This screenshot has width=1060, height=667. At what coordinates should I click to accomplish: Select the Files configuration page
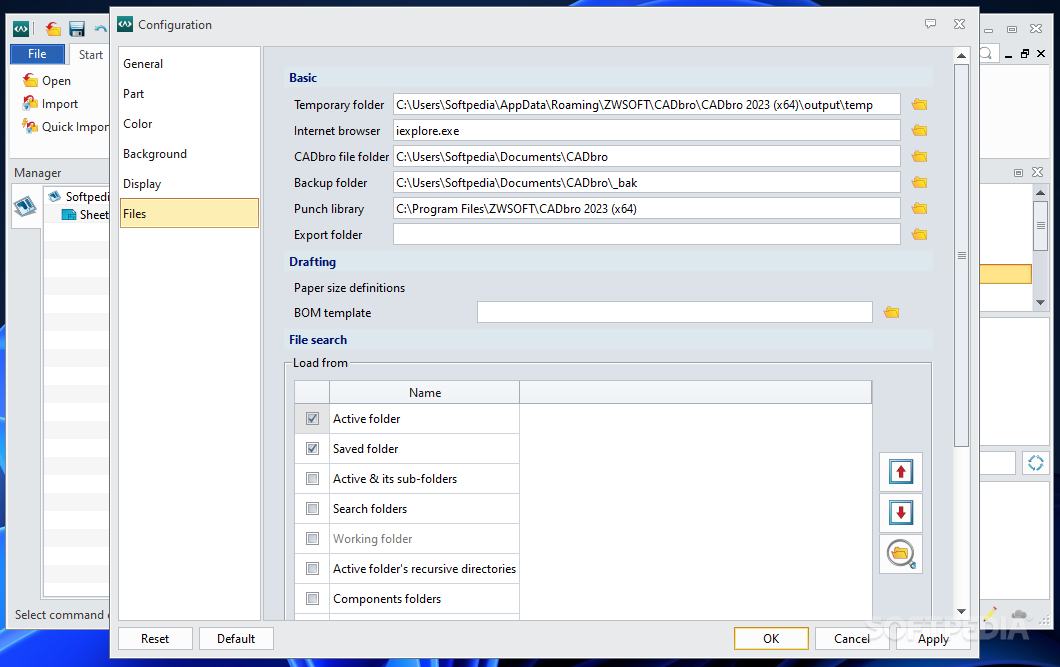(189, 214)
